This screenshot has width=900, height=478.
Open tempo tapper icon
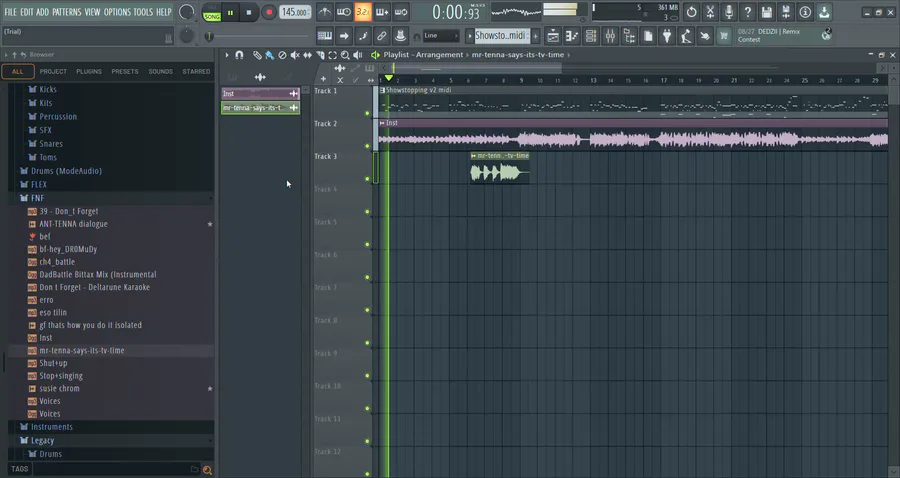point(686,36)
